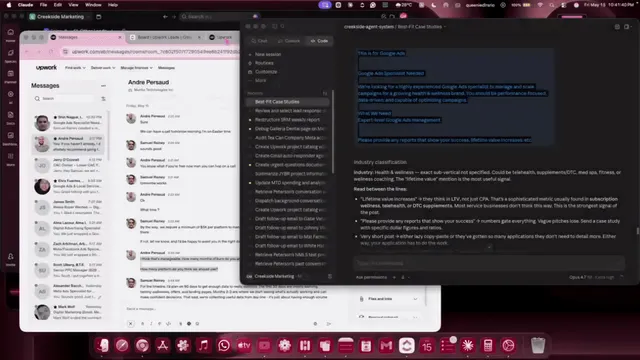Open the Trash in the Dock

[538, 345]
